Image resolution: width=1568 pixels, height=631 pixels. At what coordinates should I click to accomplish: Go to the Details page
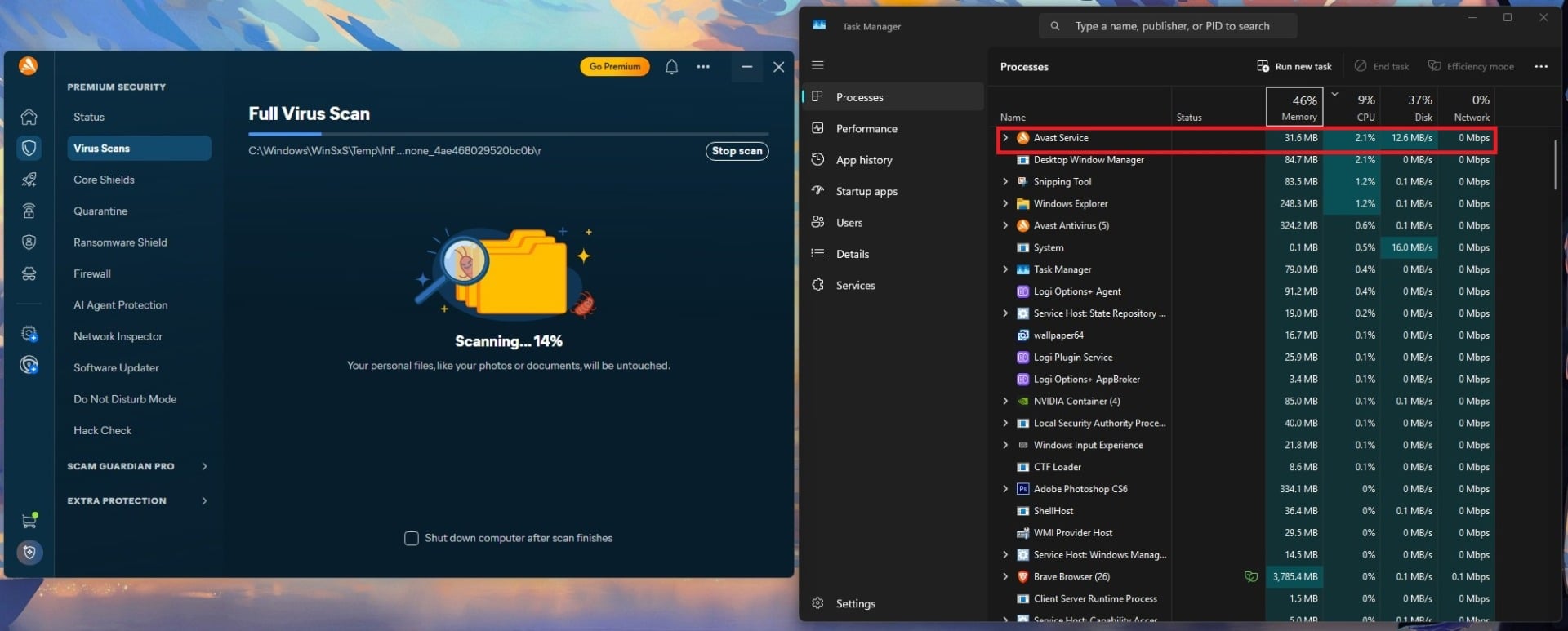point(893,254)
